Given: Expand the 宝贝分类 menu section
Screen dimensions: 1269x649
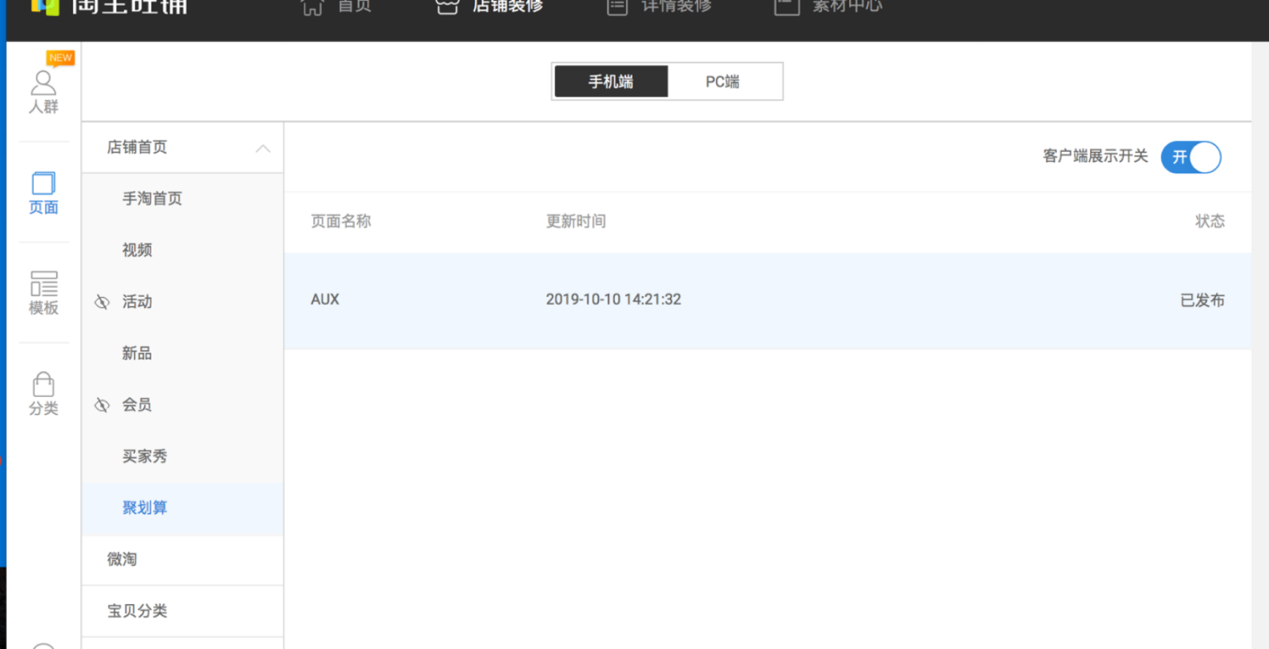Looking at the screenshot, I should point(137,611).
